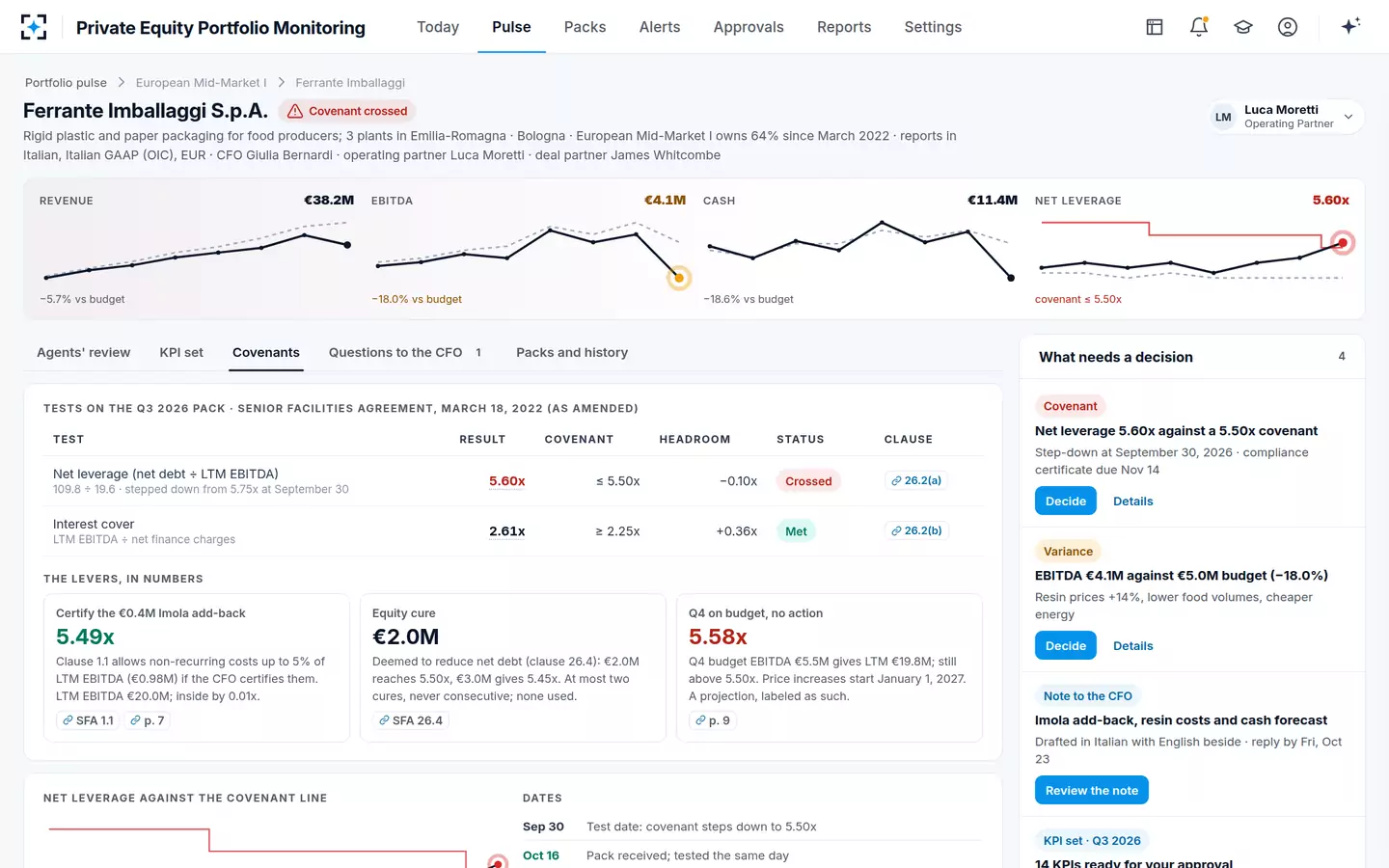This screenshot has height=868, width=1389.
Task: View Details for the EBITDA variance item
Action: 1133,646
